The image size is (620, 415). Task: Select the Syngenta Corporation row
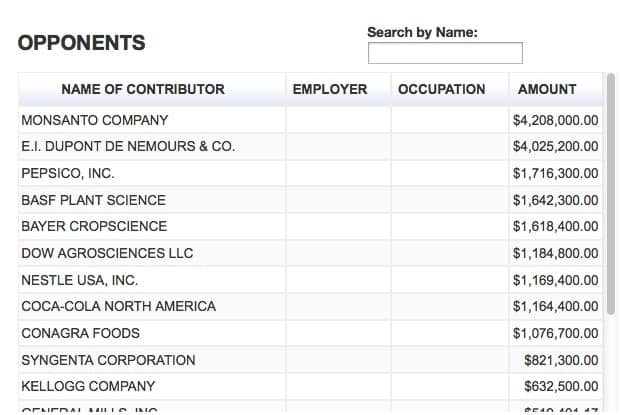(x=108, y=360)
